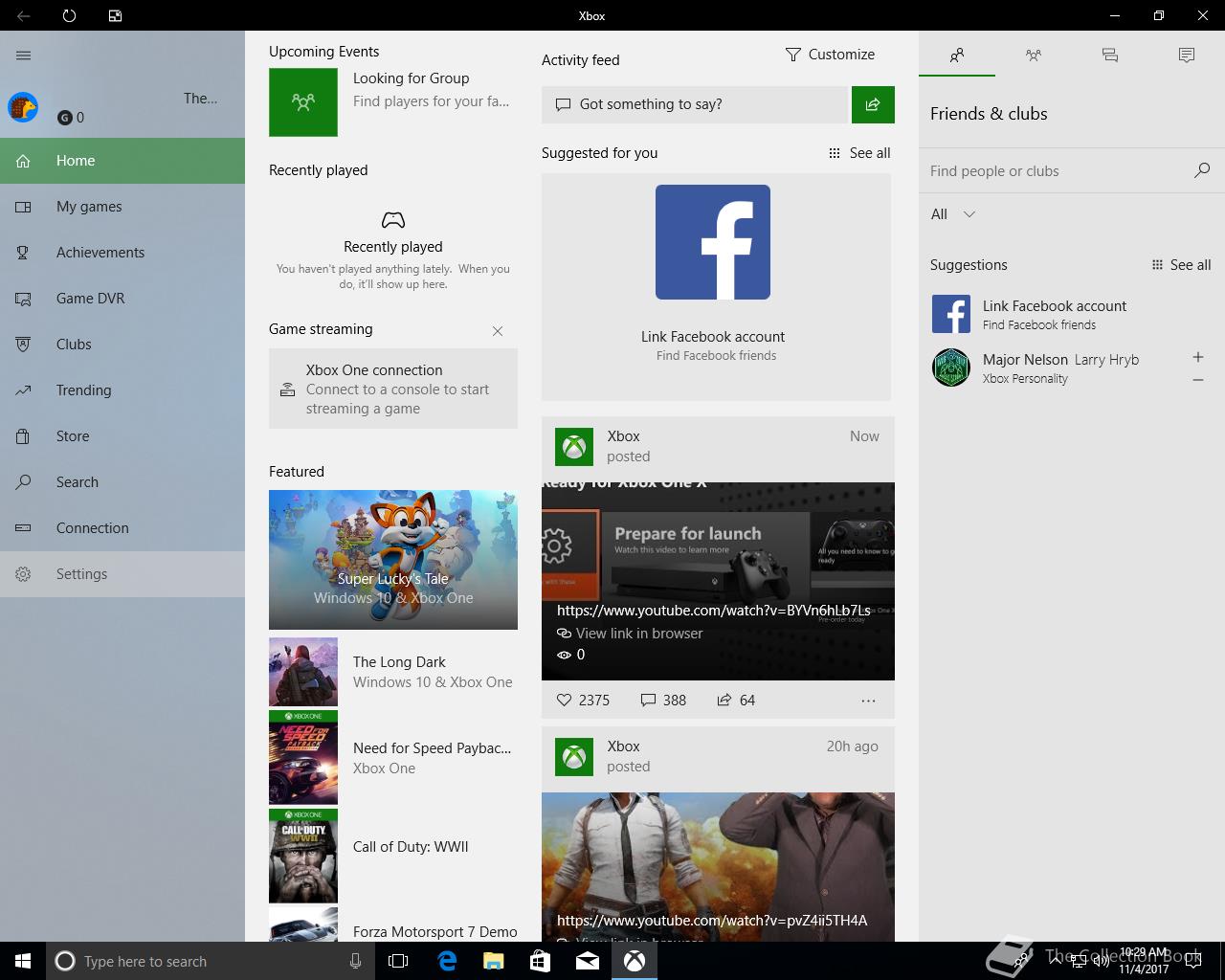The height and width of the screenshot is (980, 1225).
Task: Click the Settings gear icon
Action: (23, 574)
